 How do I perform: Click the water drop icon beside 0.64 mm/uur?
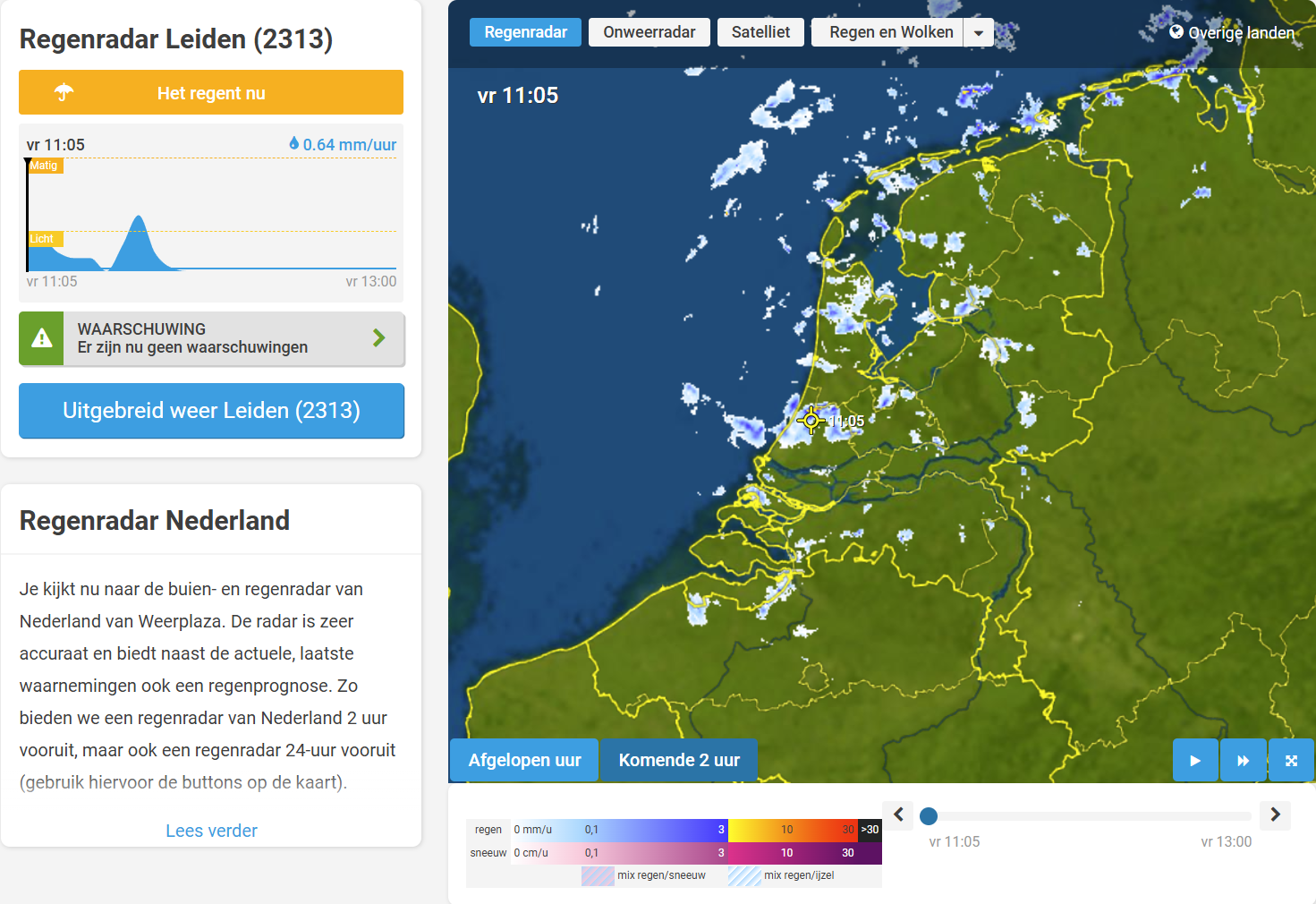(x=294, y=143)
